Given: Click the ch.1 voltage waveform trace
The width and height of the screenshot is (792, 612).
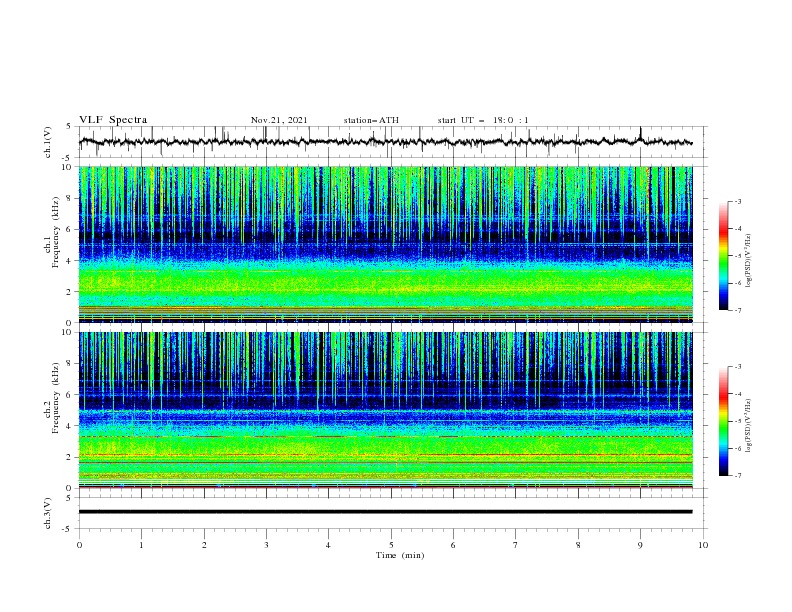Looking at the screenshot, I should [385, 142].
